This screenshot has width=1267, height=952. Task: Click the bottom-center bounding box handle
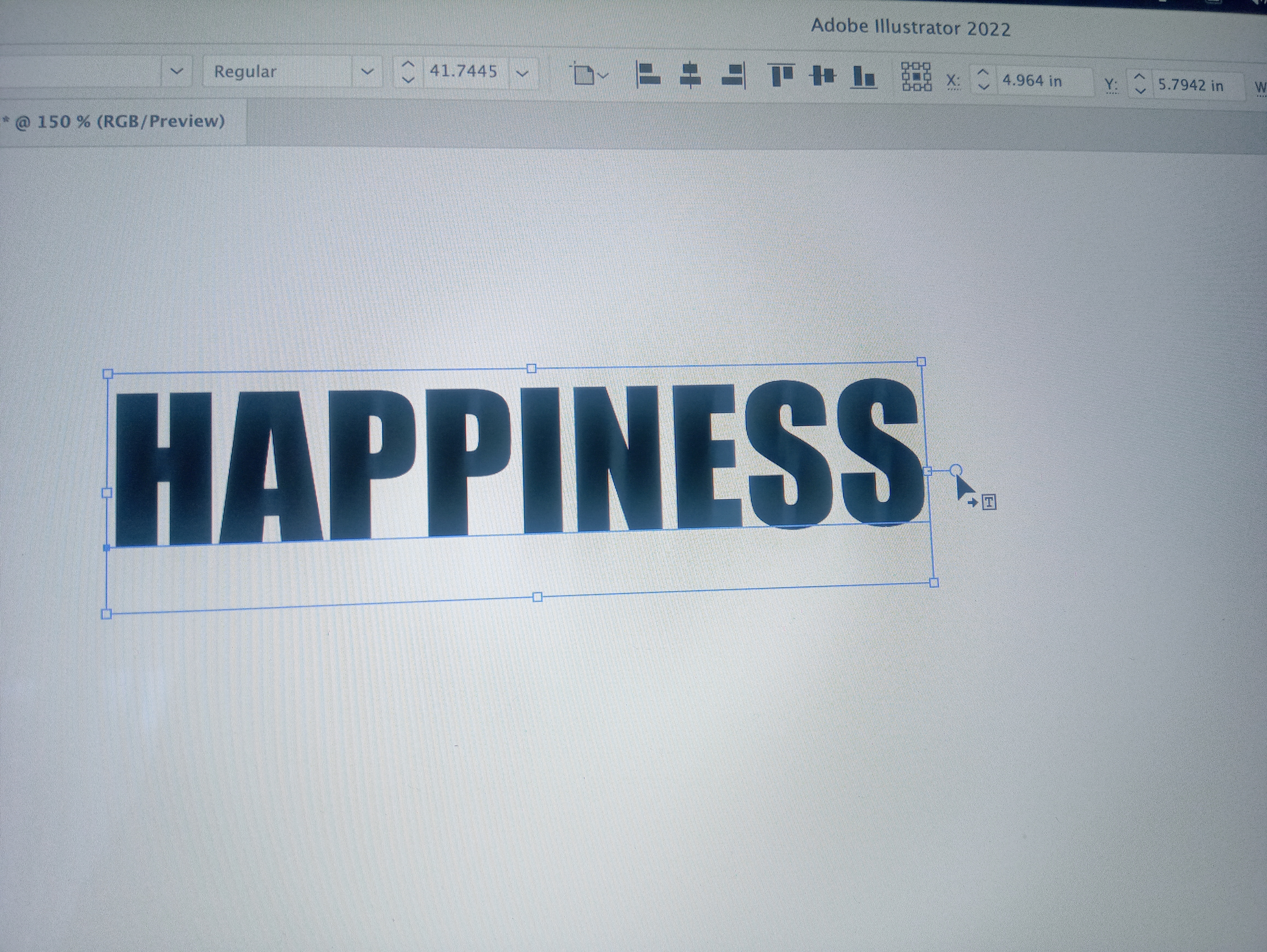tap(537, 597)
